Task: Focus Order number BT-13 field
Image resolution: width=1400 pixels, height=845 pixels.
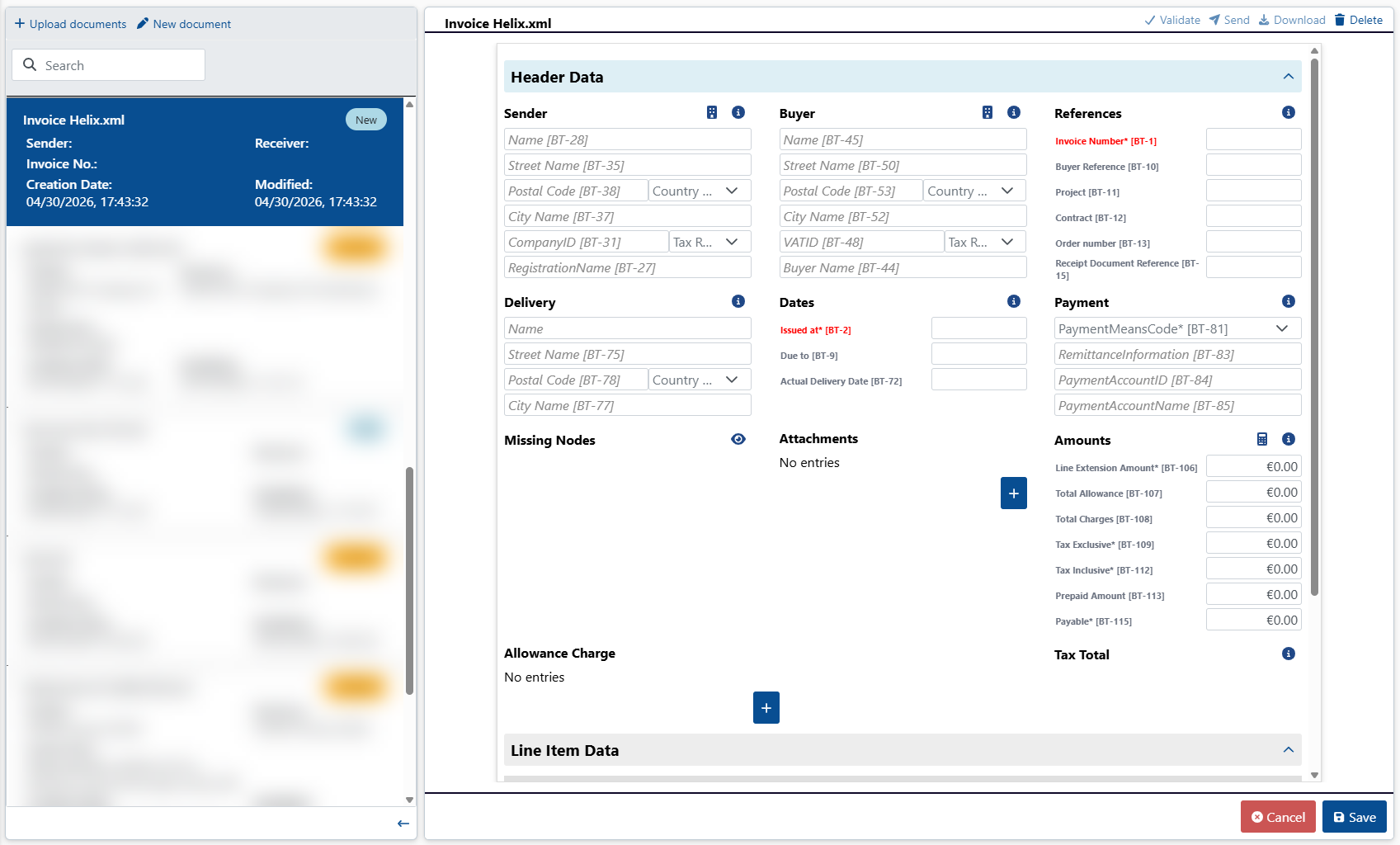Action: click(1254, 242)
